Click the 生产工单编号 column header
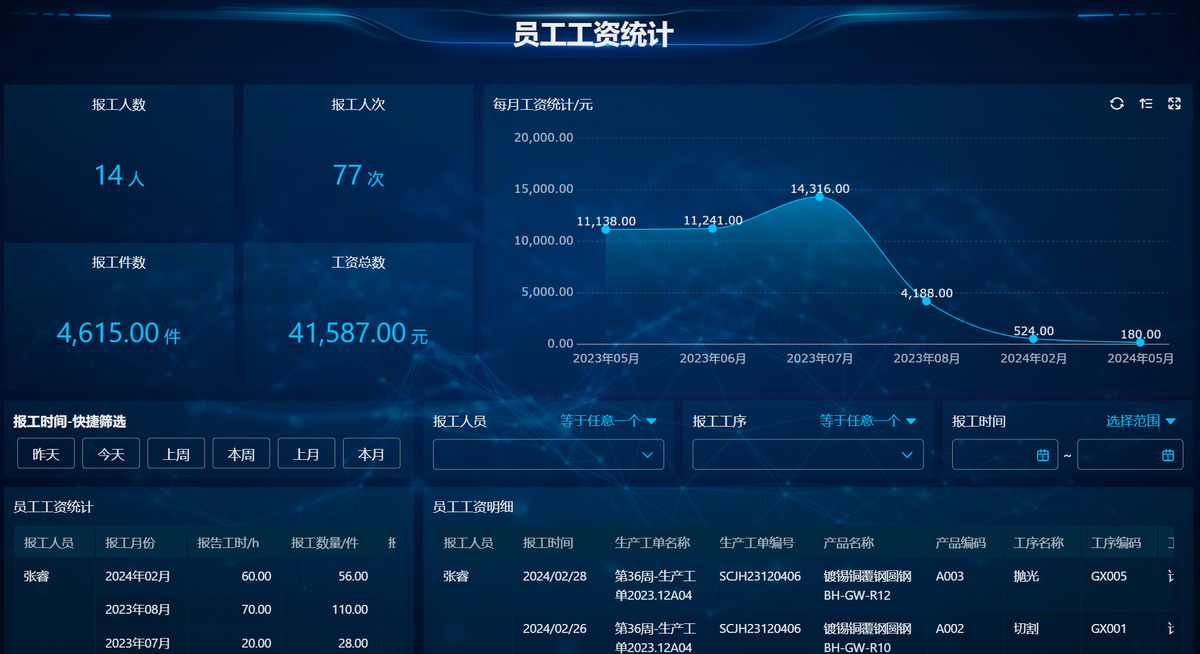 tap(757, 543)
